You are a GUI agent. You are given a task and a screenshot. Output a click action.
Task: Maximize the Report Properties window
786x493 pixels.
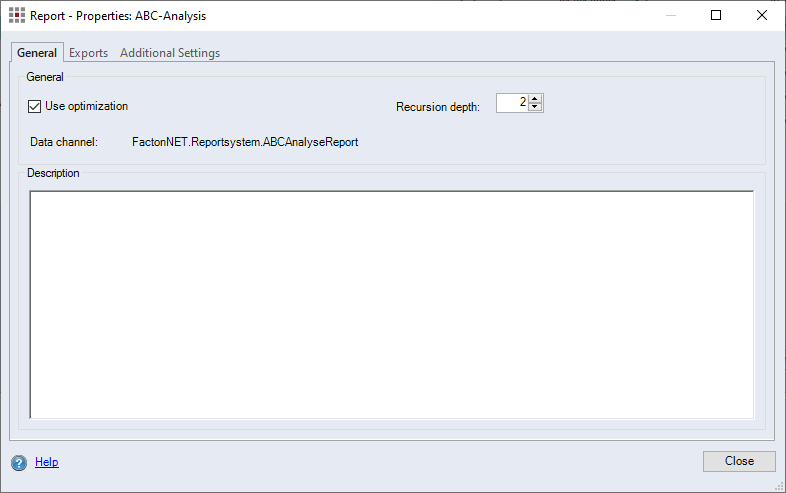point(716,16)
